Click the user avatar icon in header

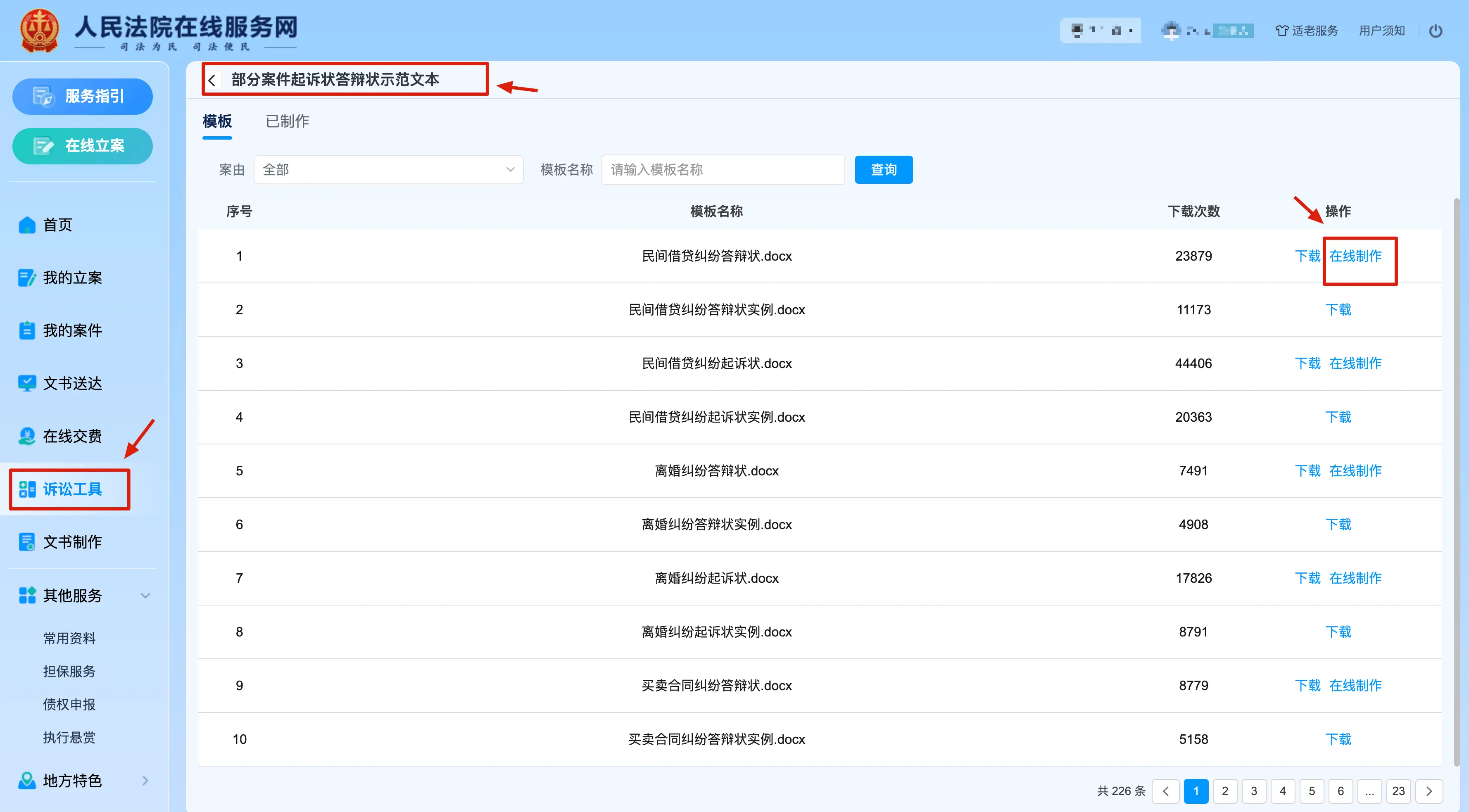click(x=1171, y=31)
